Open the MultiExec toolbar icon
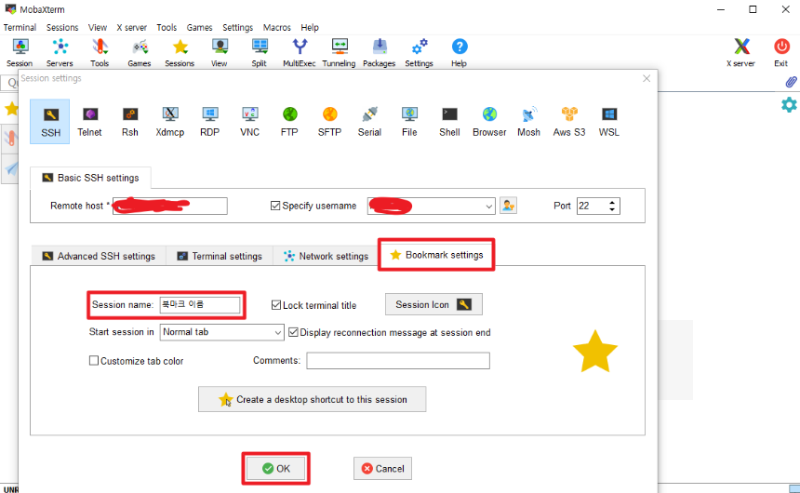Viewport: 800px width, 493px height. (x=299, y=53)
